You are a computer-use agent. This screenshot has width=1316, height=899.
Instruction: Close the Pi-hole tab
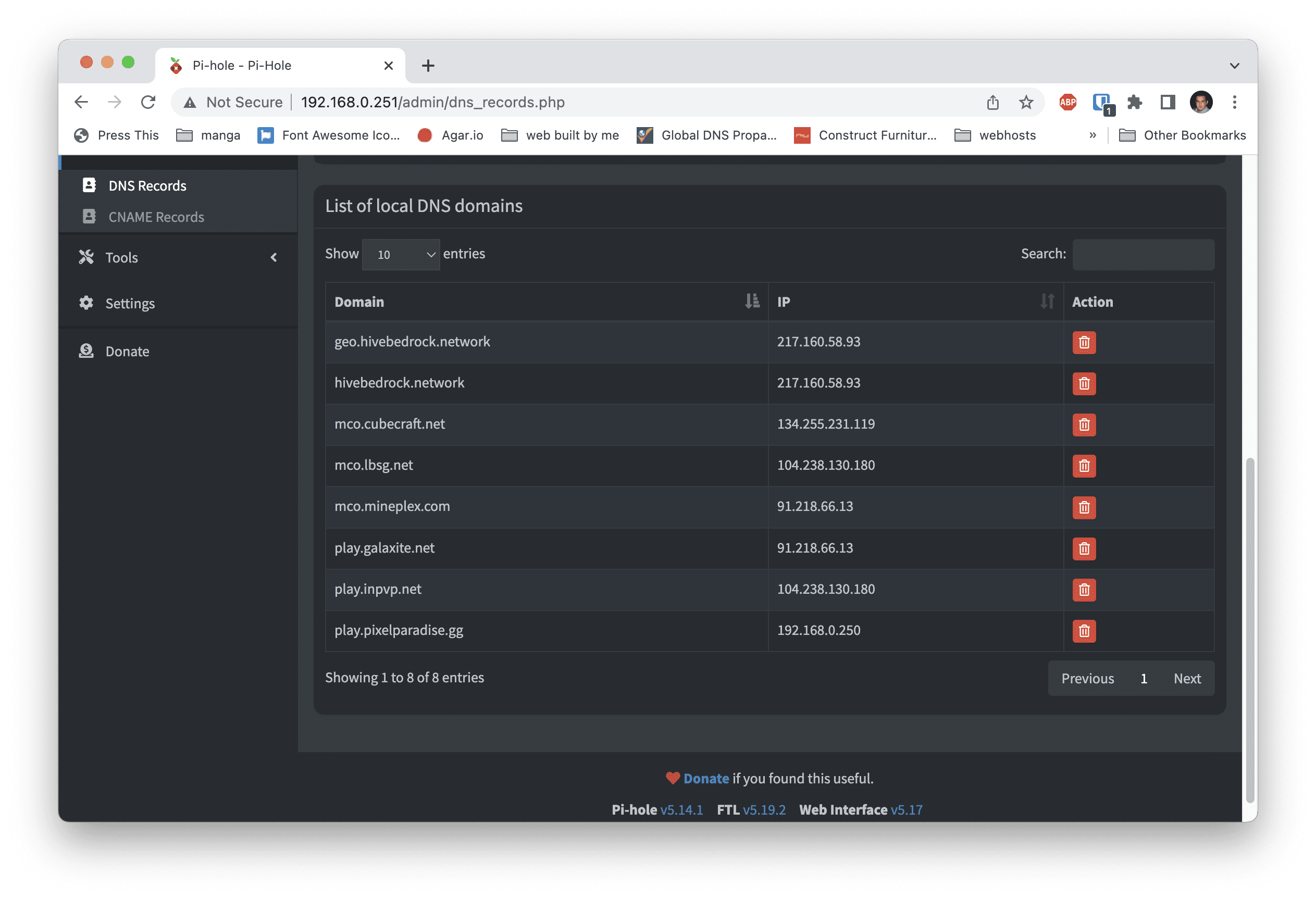point(389,66)
